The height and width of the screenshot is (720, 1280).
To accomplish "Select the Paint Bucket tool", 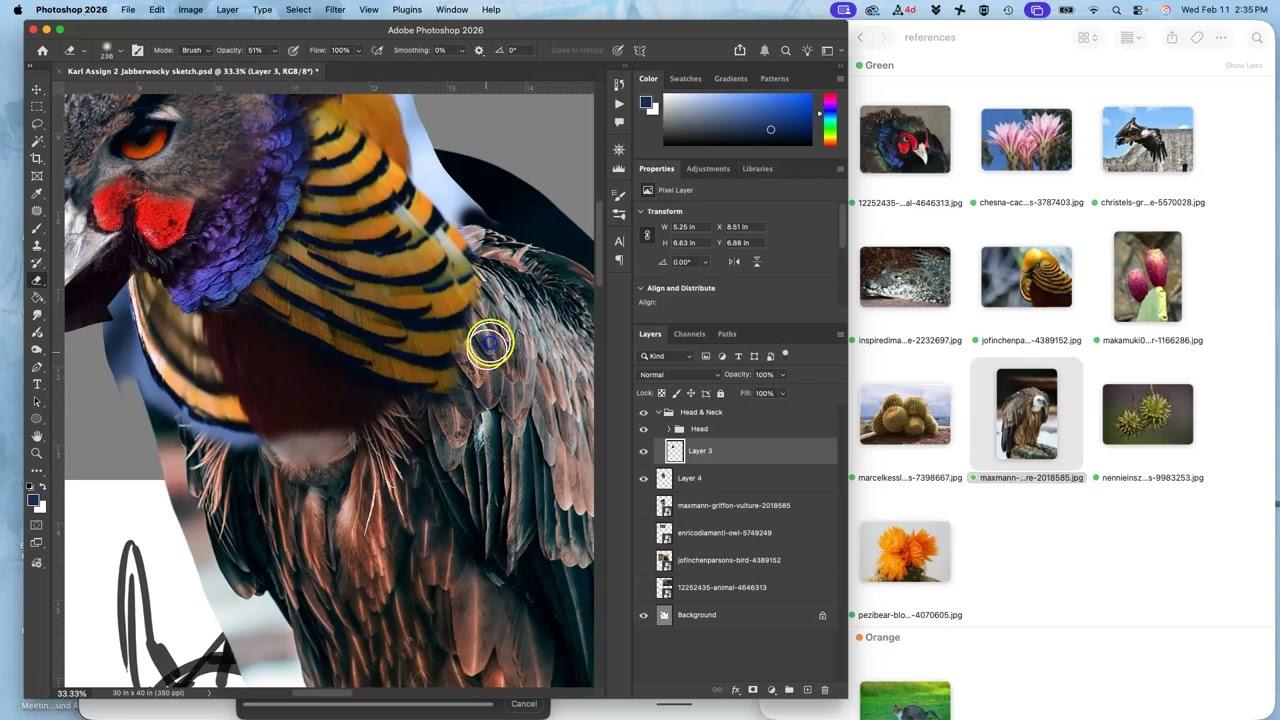I will 37,297.
